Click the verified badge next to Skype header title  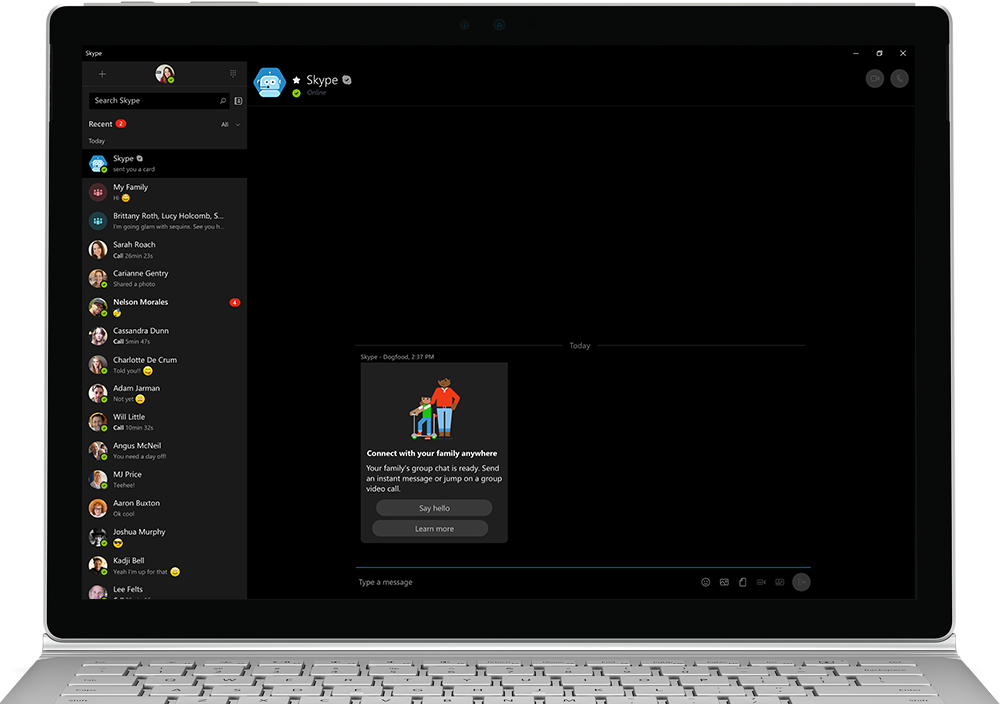[x=347, y=80]
